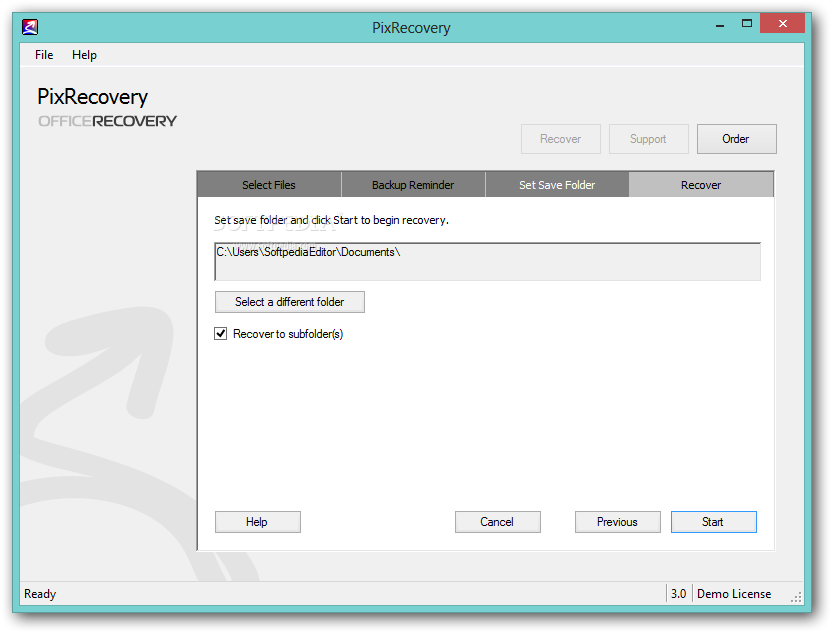Click the instruction text about Start
Viewport: 832px width, 633px height.
tap(331, 220)
